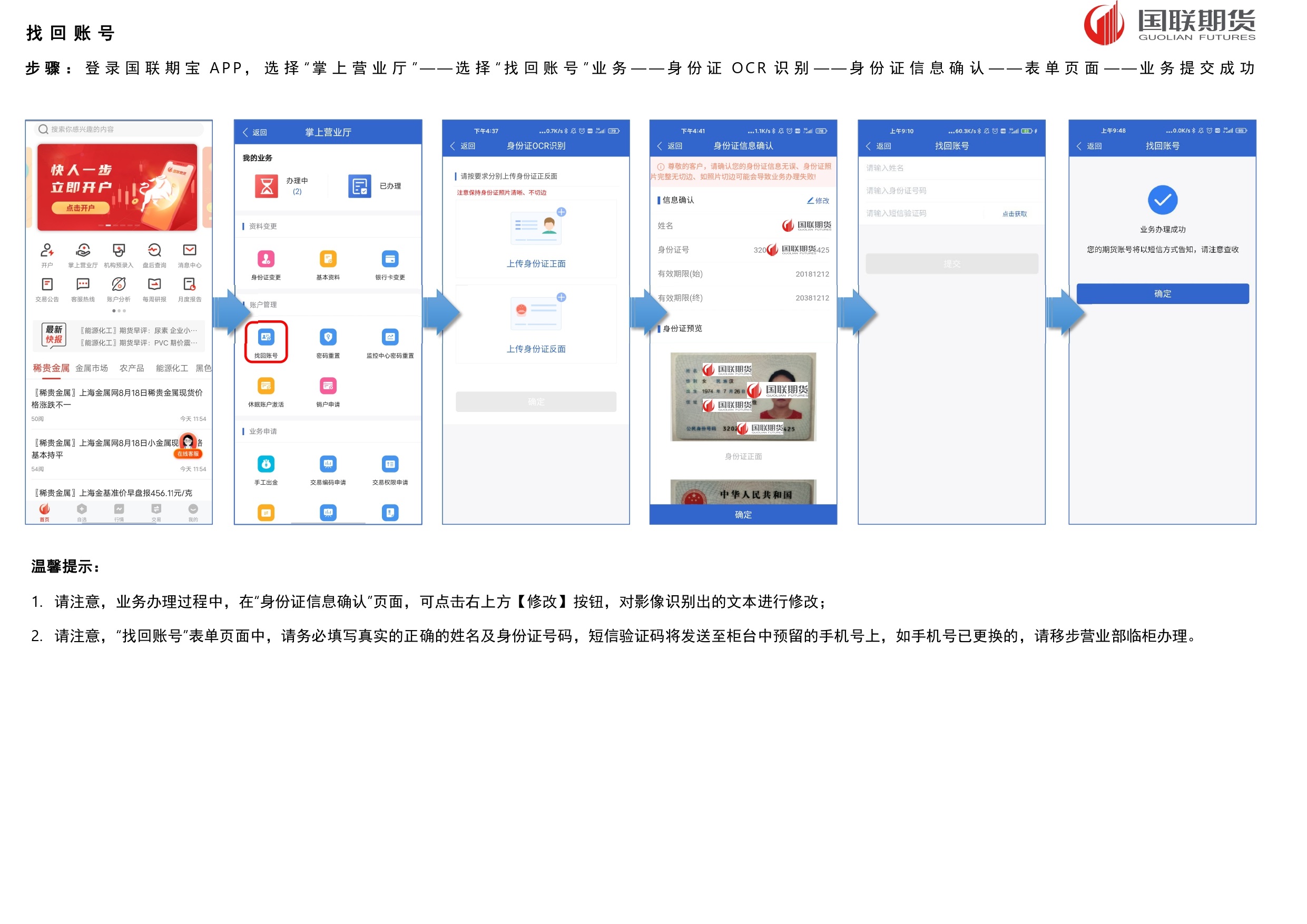Click the 身份证正面 preview image
This screenshot has width=1307, height=924.
point(743,397)
